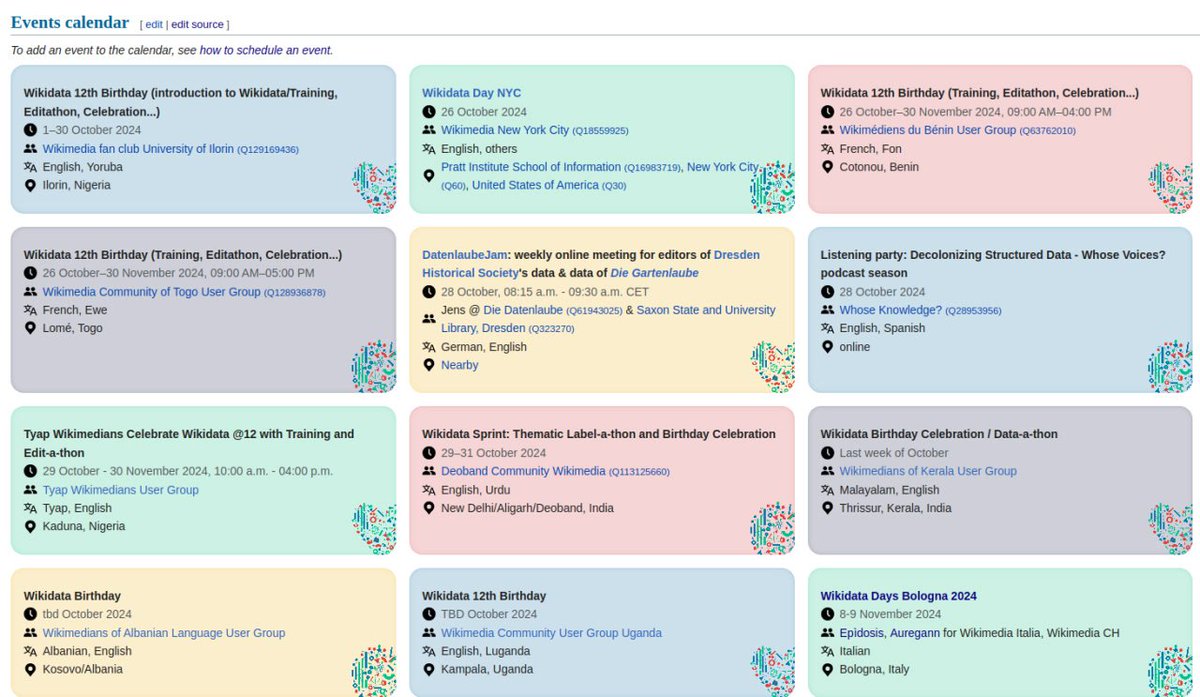Click the location pin icon beside Ilorin, Nigeria
The image size is (1200, 697).
pyautogui.click(x=30, y=185)
